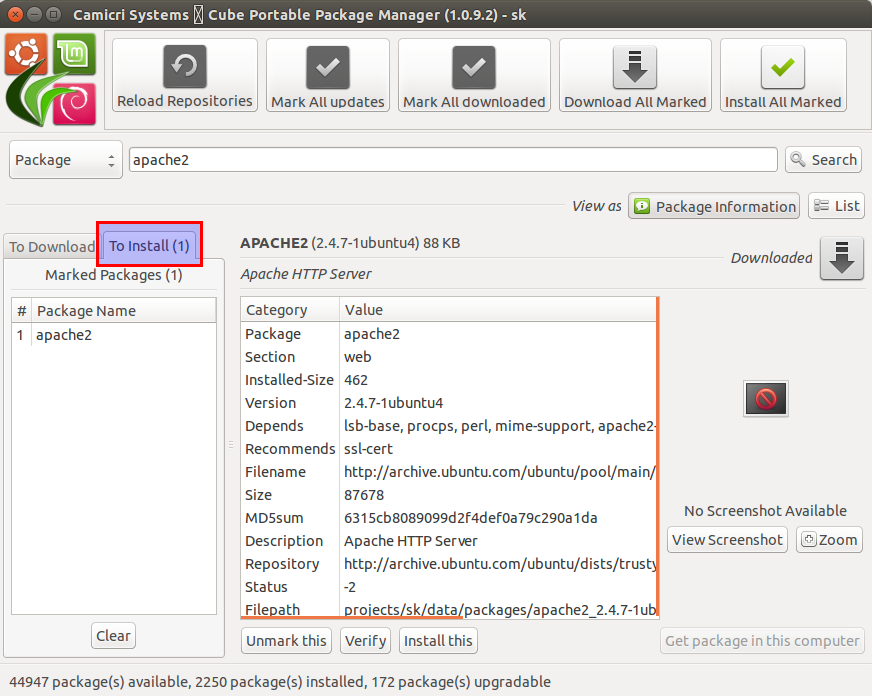
Task: Click the Zoom button
Action: click(829, 540)
